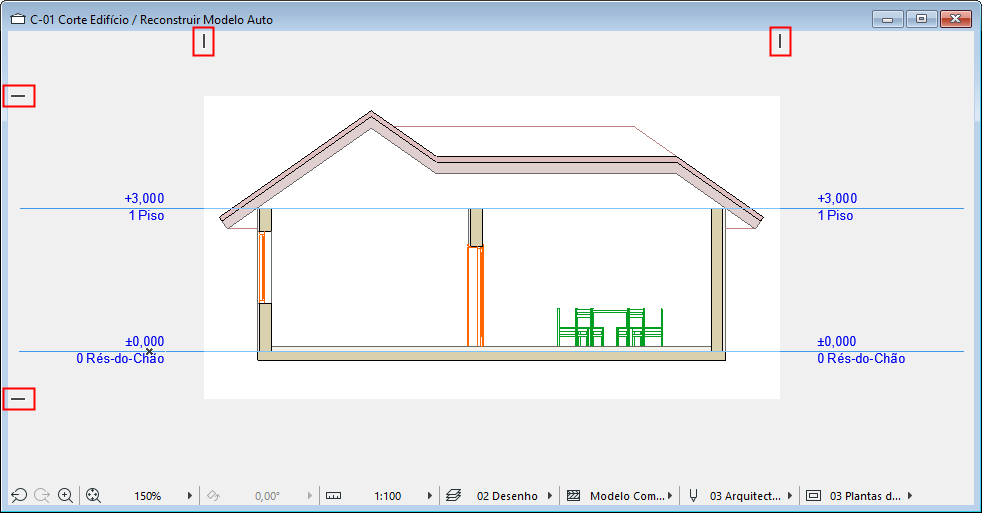Click the right ±0,000 level label

pos(837,341)
